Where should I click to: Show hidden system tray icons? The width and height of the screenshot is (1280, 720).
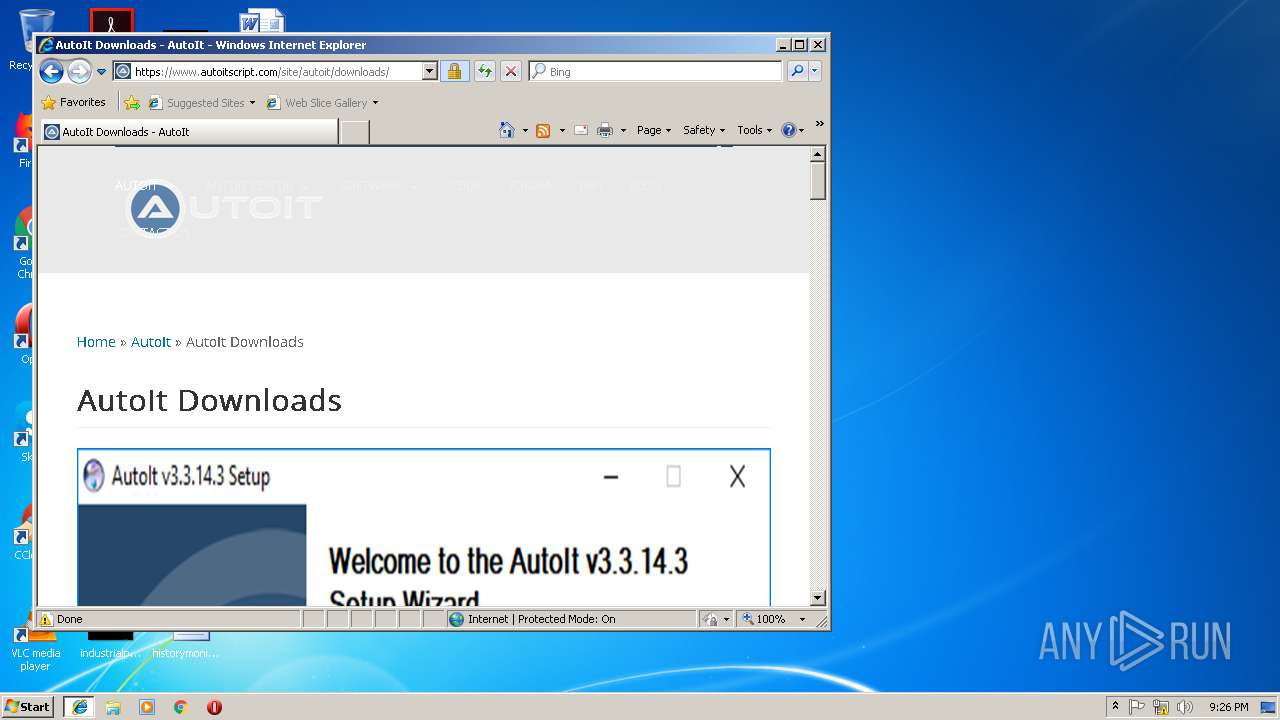(x=1115, y=707)
